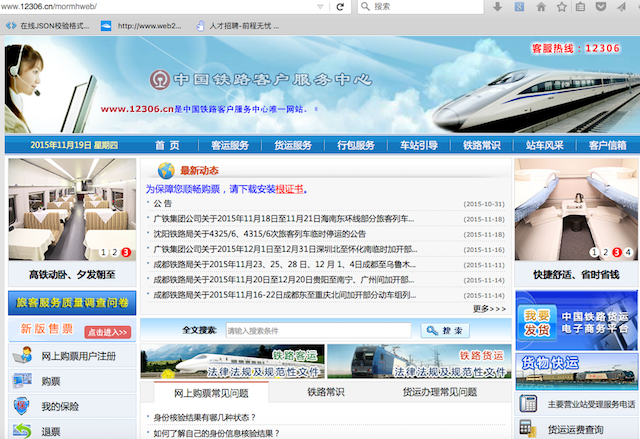The image size is (640, 439).
Task: Select slide 4 in right carousel
Action: 629,253
